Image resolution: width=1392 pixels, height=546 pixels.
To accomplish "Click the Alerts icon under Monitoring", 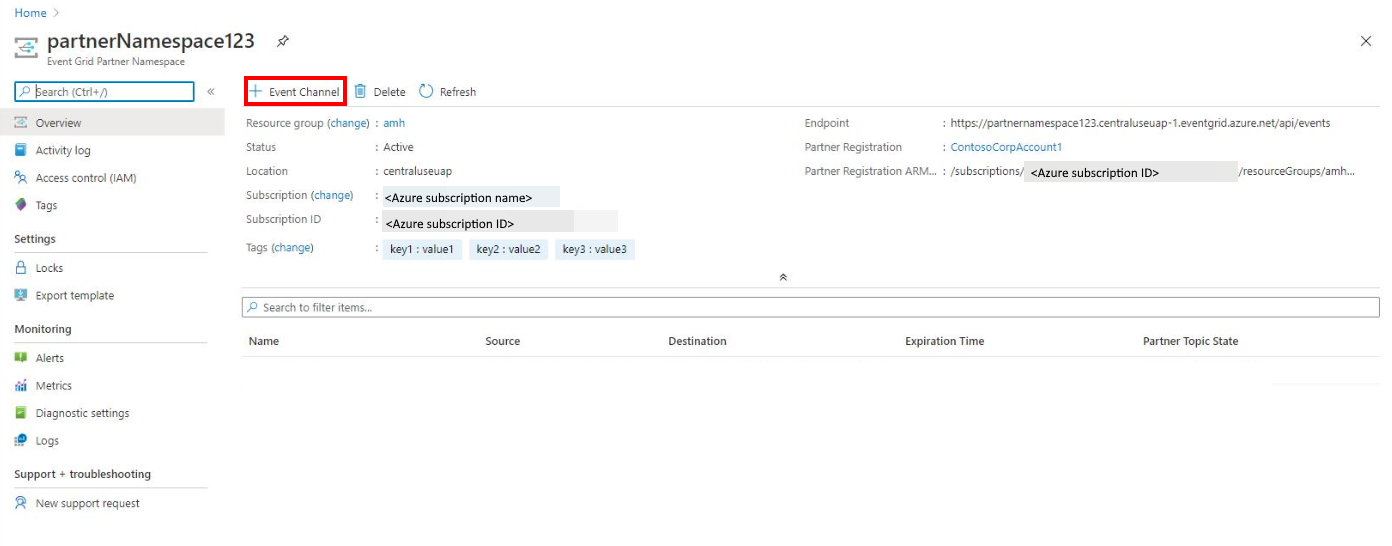I will [21, 358].
